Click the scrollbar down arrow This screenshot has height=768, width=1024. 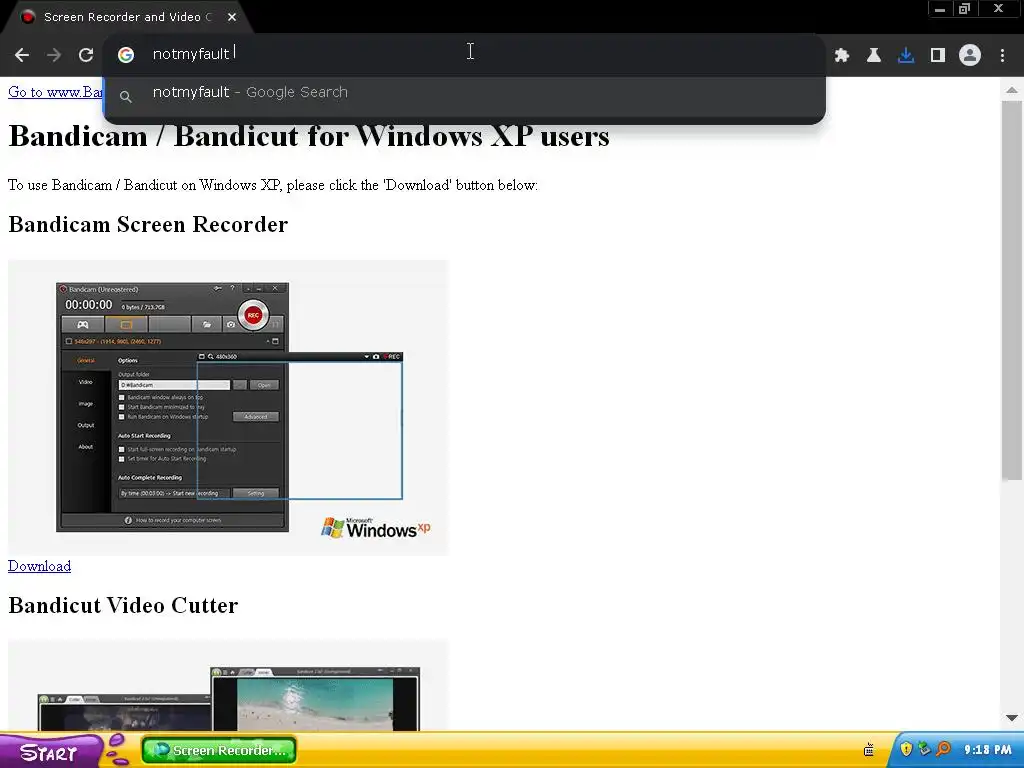tap(1012, 718)
